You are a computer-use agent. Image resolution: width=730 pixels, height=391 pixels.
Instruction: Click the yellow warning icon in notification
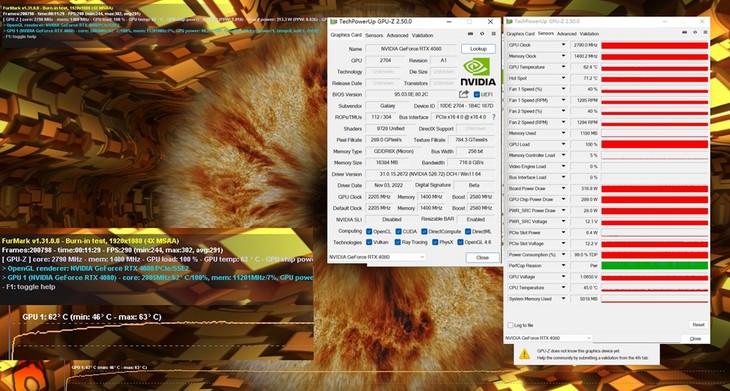coord(525,354)
